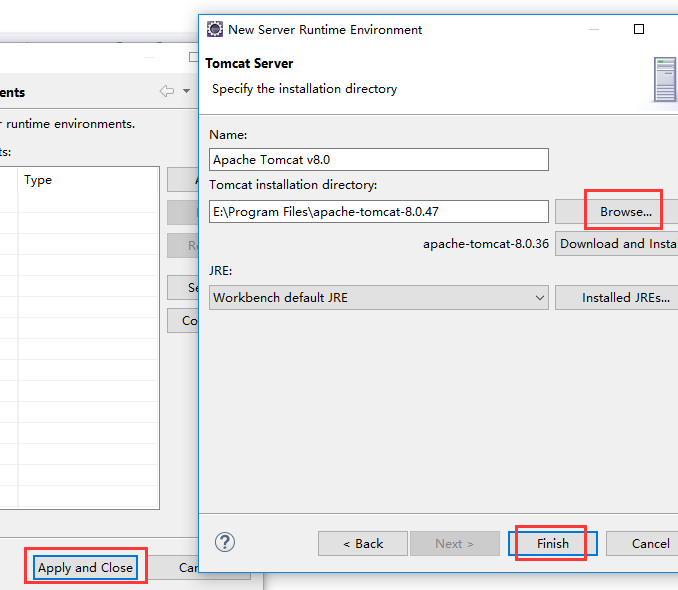Minimize the New Server Runtime Environment dialog
Viewport: 678px width, 590px height.
coord(594,29)
